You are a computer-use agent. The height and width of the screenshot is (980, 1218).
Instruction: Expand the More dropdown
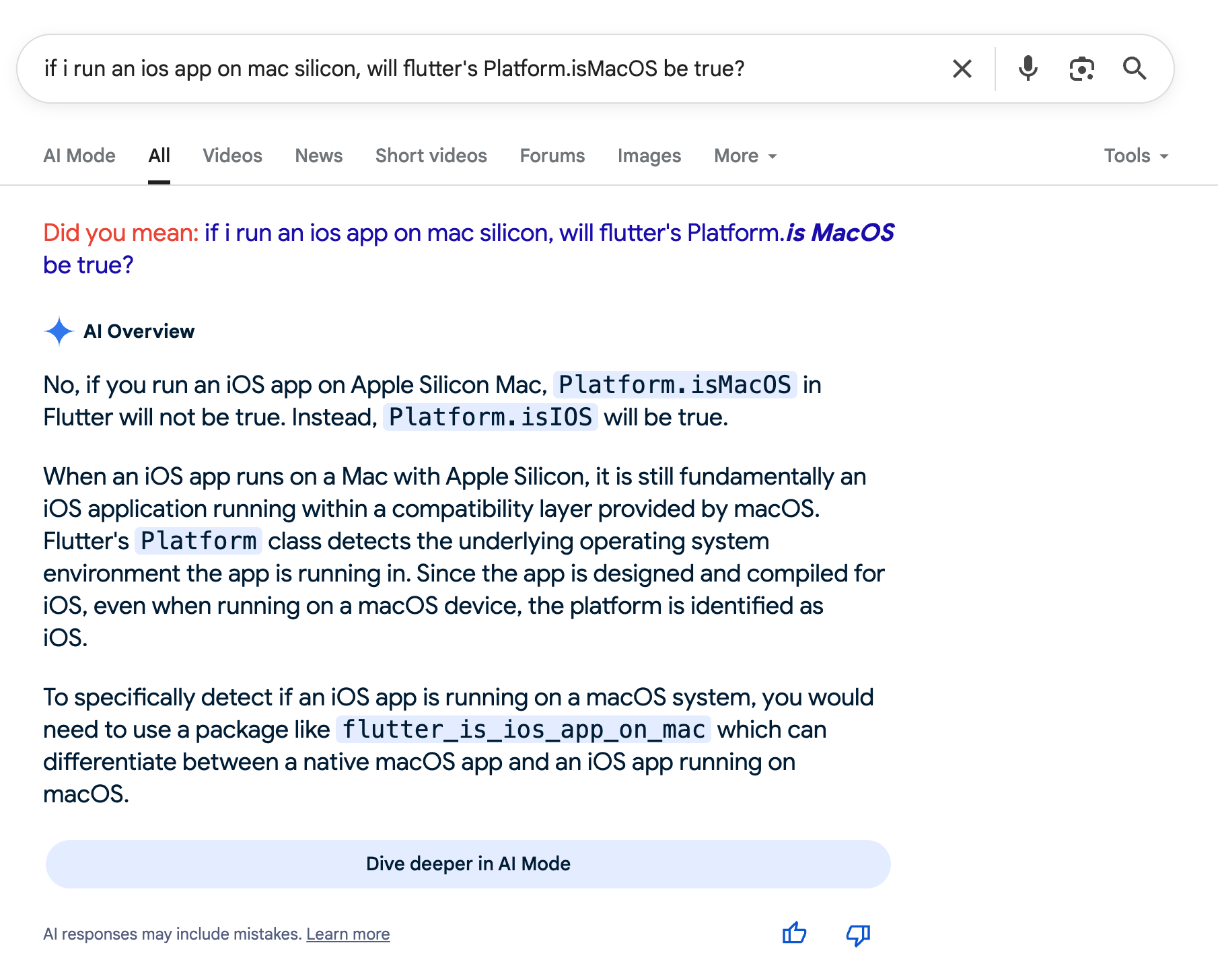(746, 156)
